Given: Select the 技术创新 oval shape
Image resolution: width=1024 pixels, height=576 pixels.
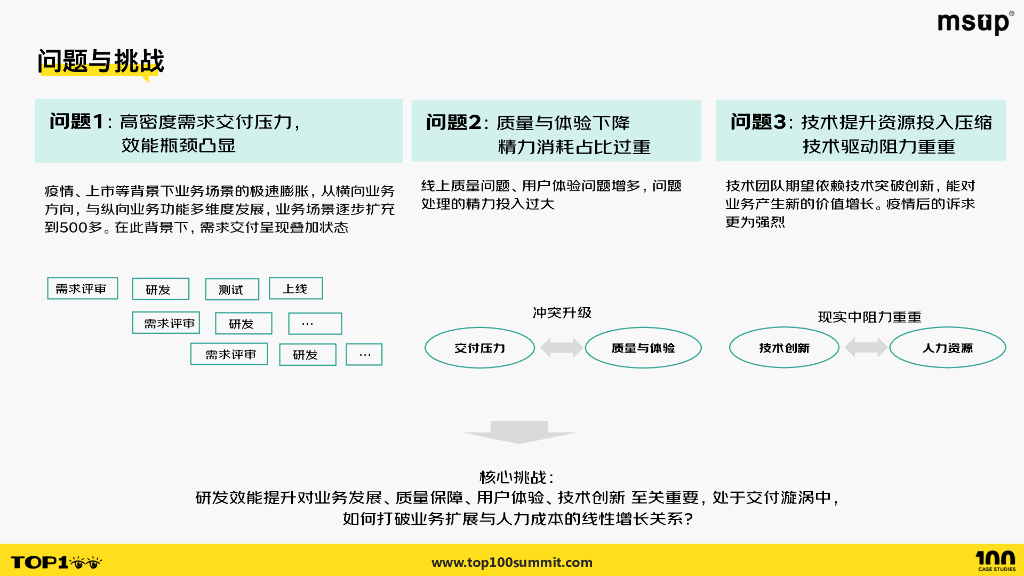Looking at the screenshot, I should (x=784, y=347).
